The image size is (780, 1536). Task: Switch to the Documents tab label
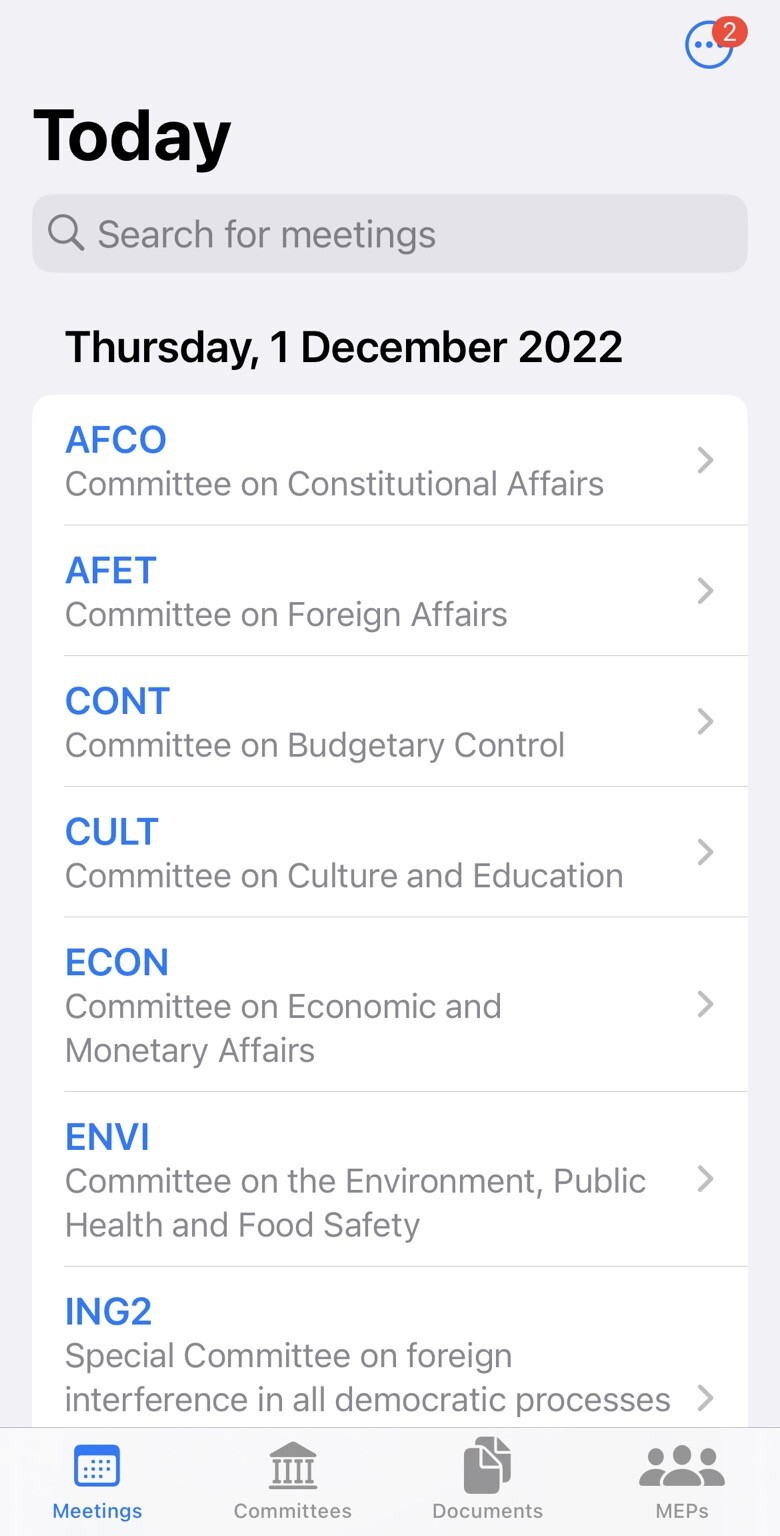click(x=487, y=1510)
